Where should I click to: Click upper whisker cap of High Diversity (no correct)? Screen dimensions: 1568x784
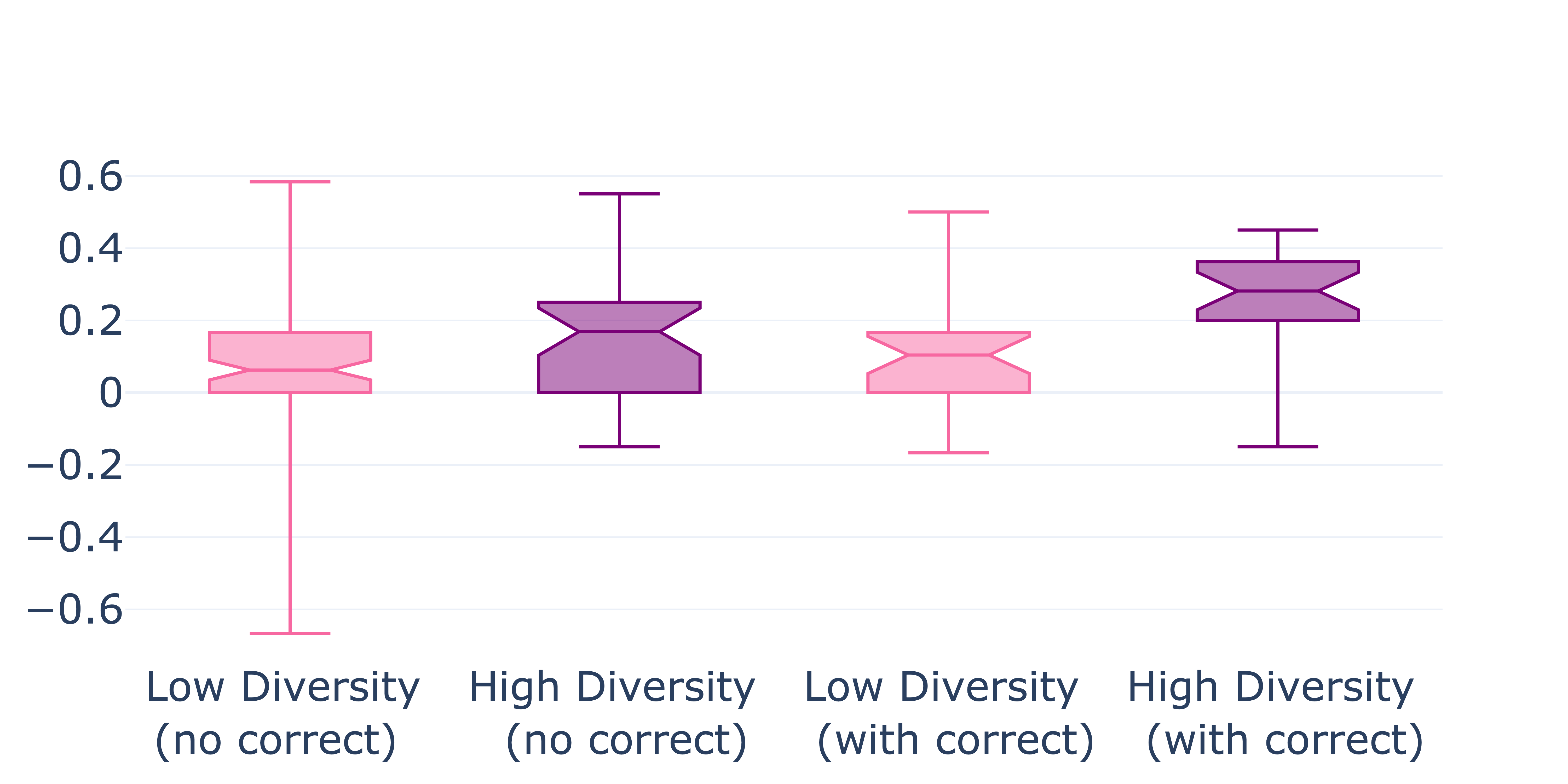619,194
